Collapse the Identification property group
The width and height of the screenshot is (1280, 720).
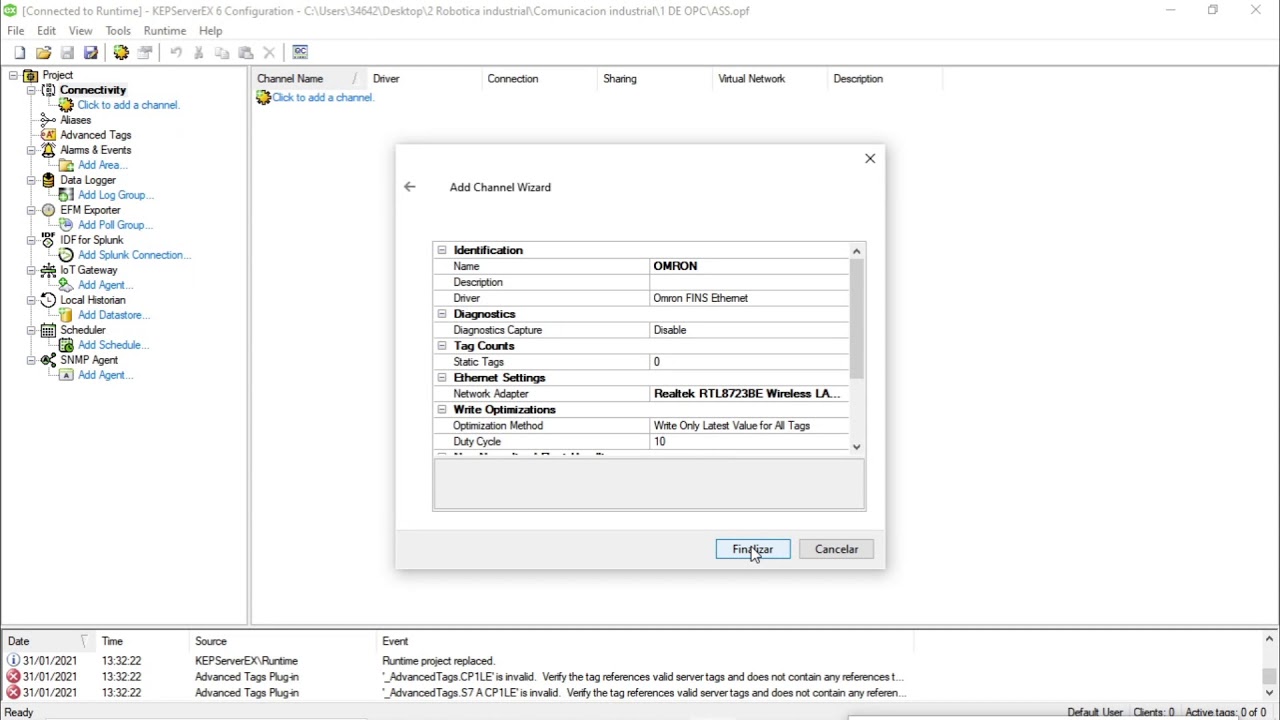point(442,250)
